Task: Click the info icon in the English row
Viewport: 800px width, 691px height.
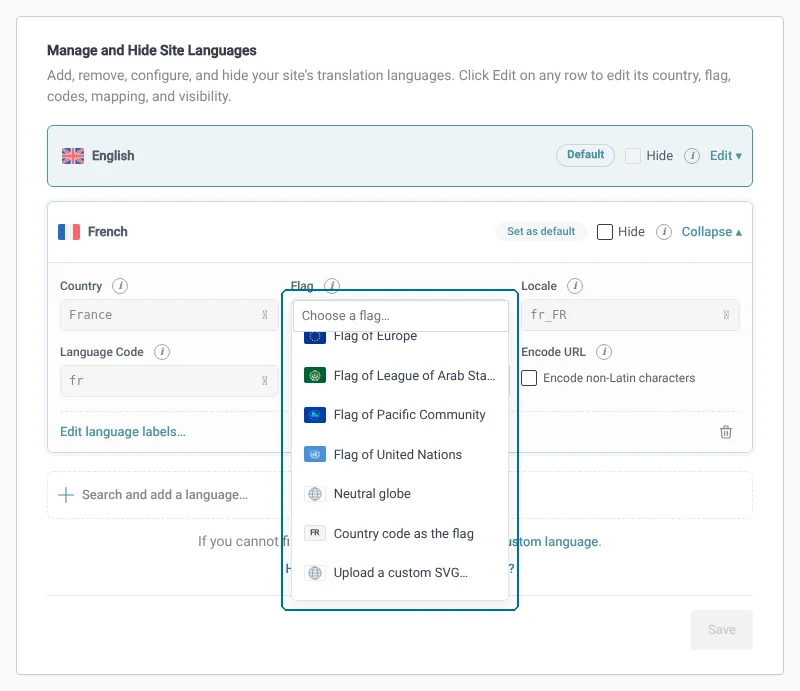Action: point(692,156)
